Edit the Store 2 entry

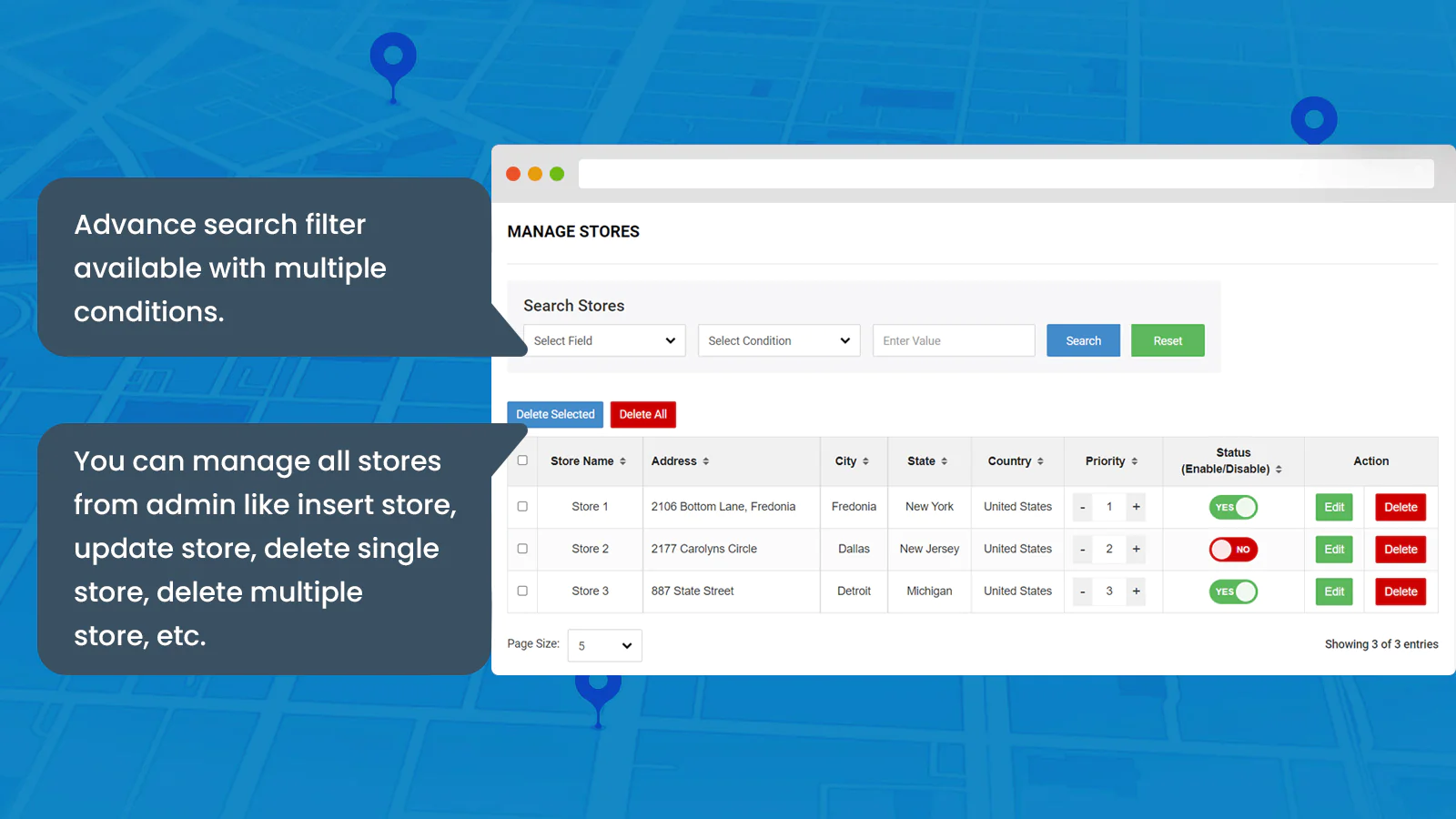pos(1334,550)
